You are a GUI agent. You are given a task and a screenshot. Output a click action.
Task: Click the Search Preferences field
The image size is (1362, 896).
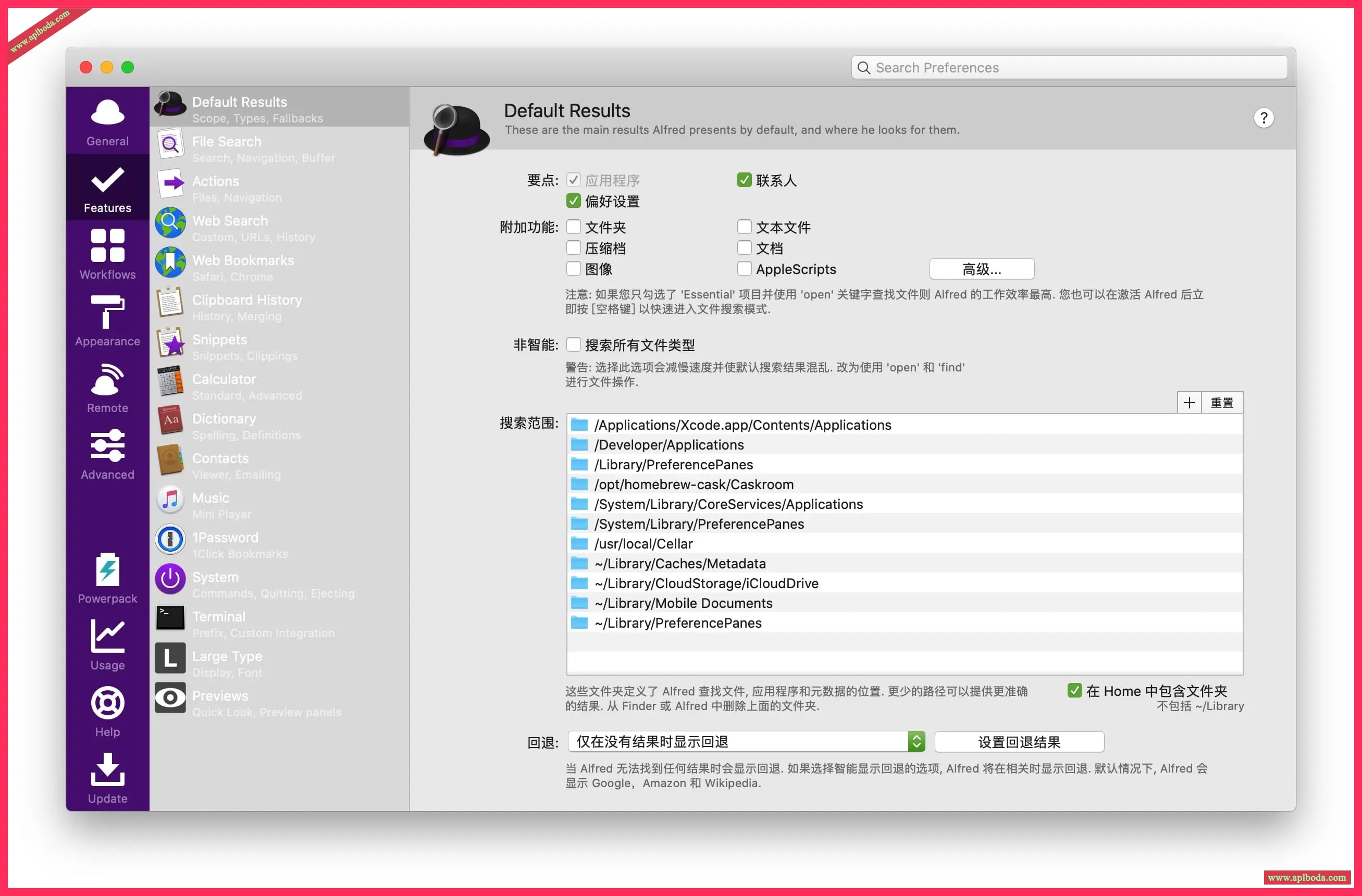pos(1069,68)
